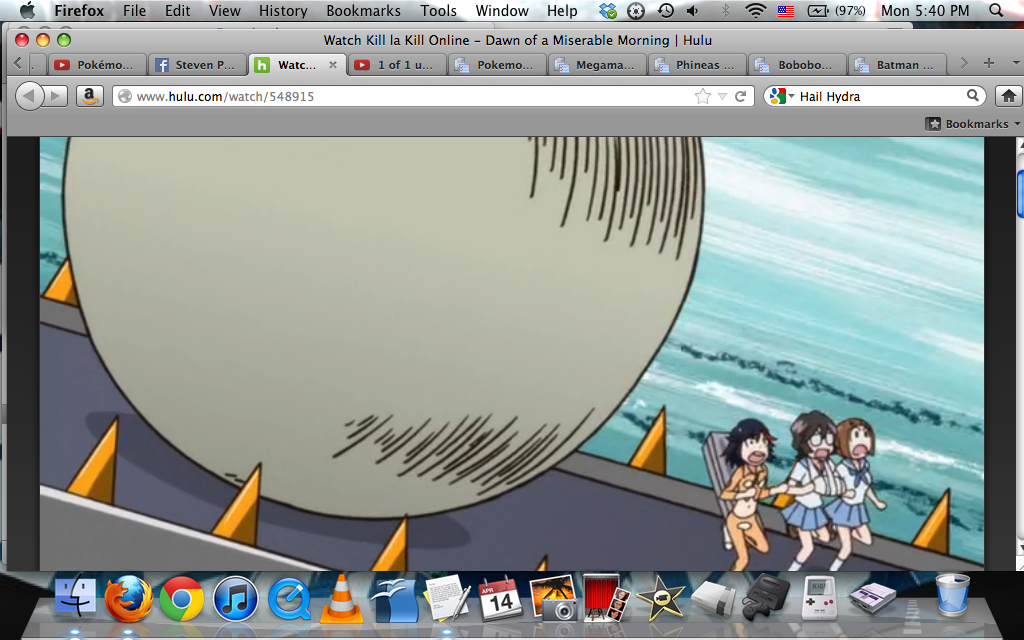Open the History menu
1024x640 pixels.
[x=283, y=10]
